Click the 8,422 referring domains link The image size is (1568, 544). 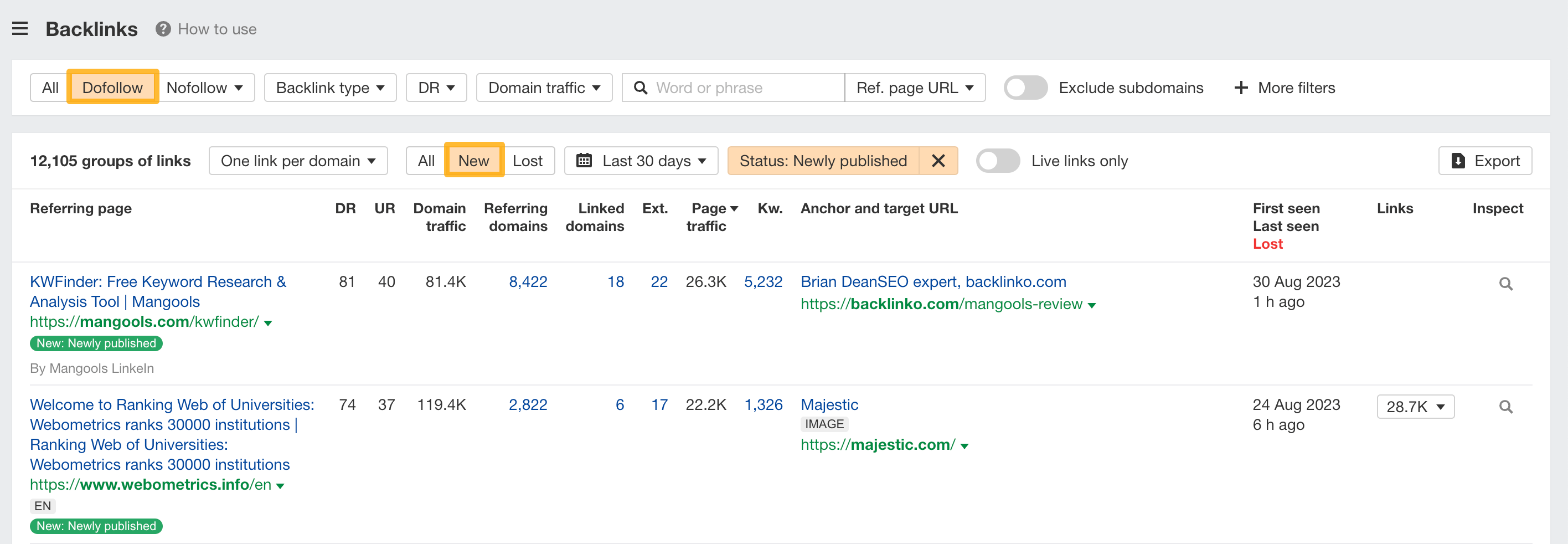[527, 281]
